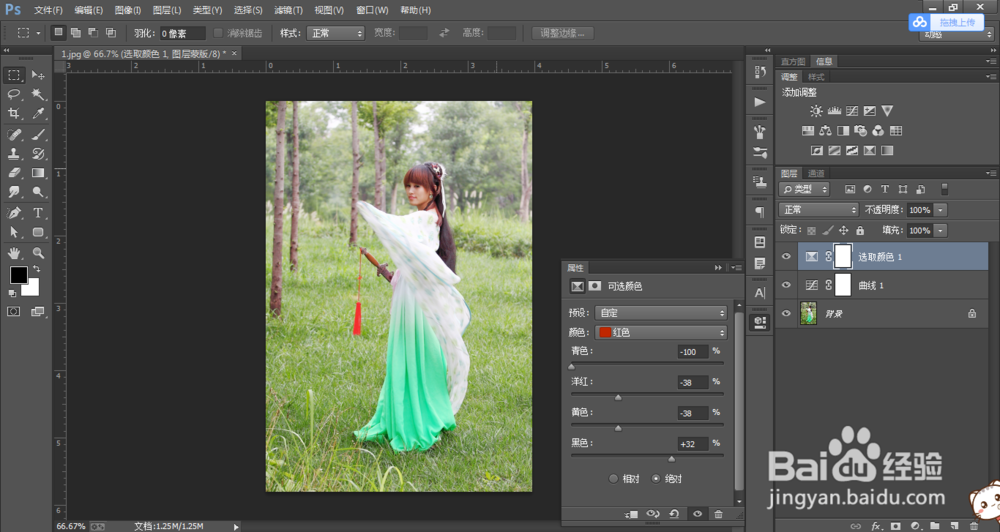The image size is (1000, 532).
Task: Select the Move tool
Action: (38, 75)
